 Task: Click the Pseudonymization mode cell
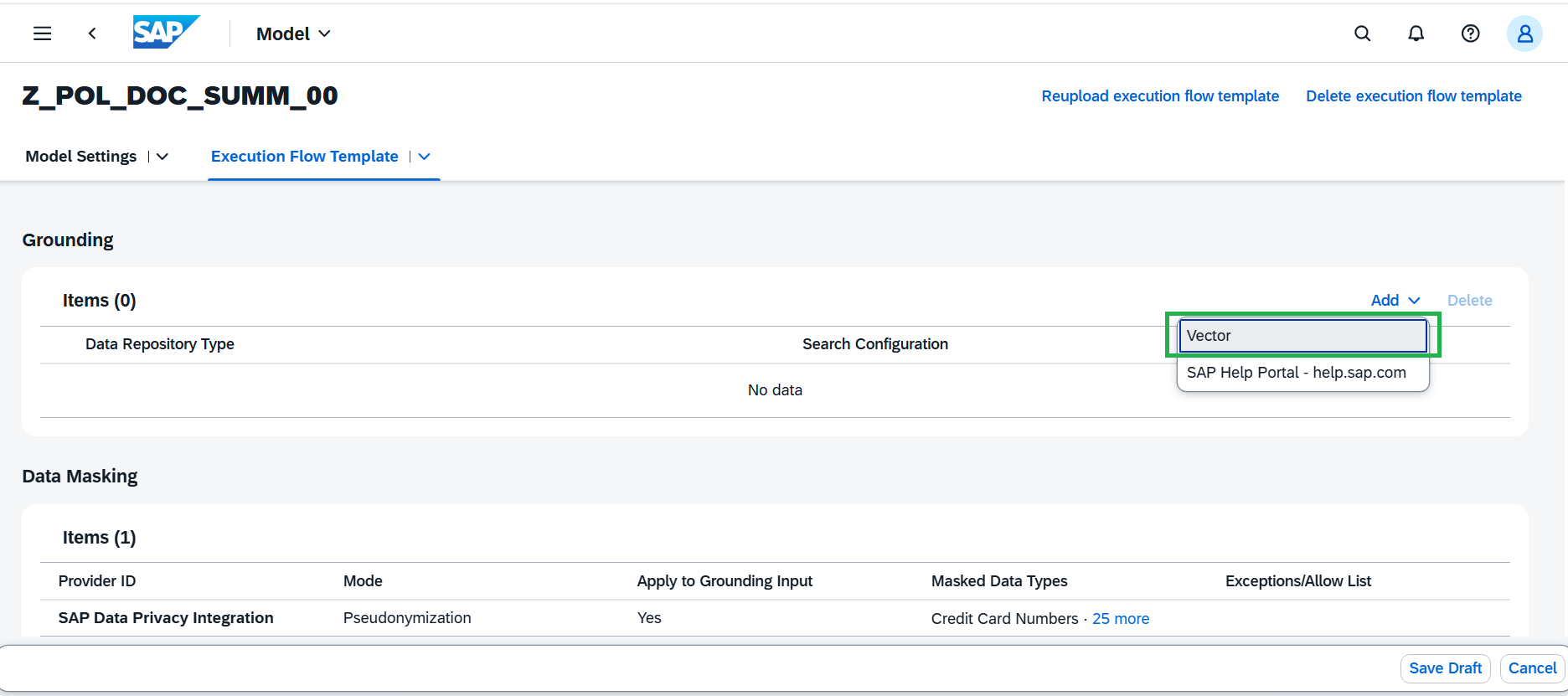click(x=407, y=618)
